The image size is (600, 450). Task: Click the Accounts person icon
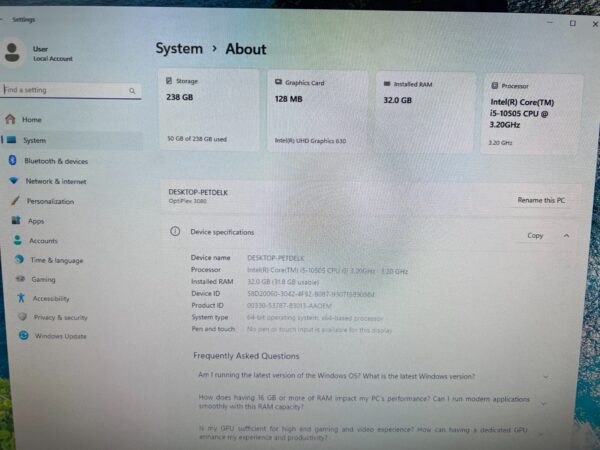pyautogui.click(x=18, y=240)
